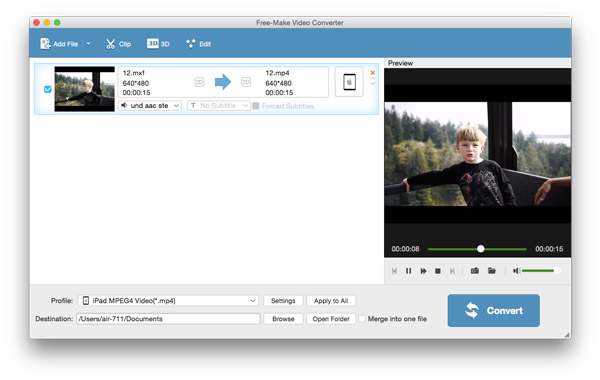Viewport: 600px width, 380px height.
Task: Click the preview total time 00:00:15
Action: click(549, 249)
